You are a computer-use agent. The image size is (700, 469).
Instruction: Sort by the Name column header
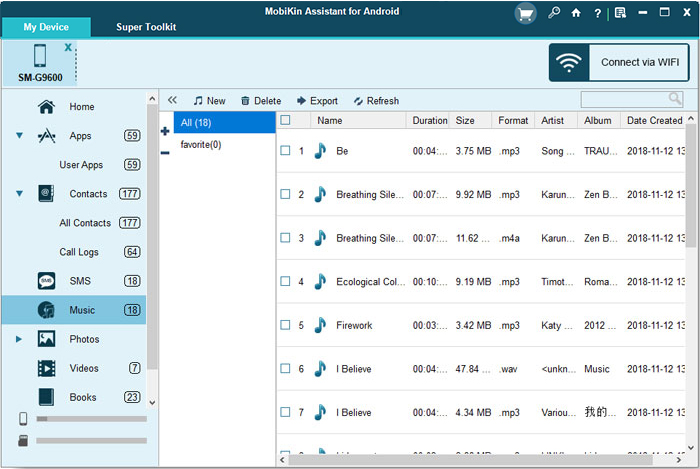[358, 120]
